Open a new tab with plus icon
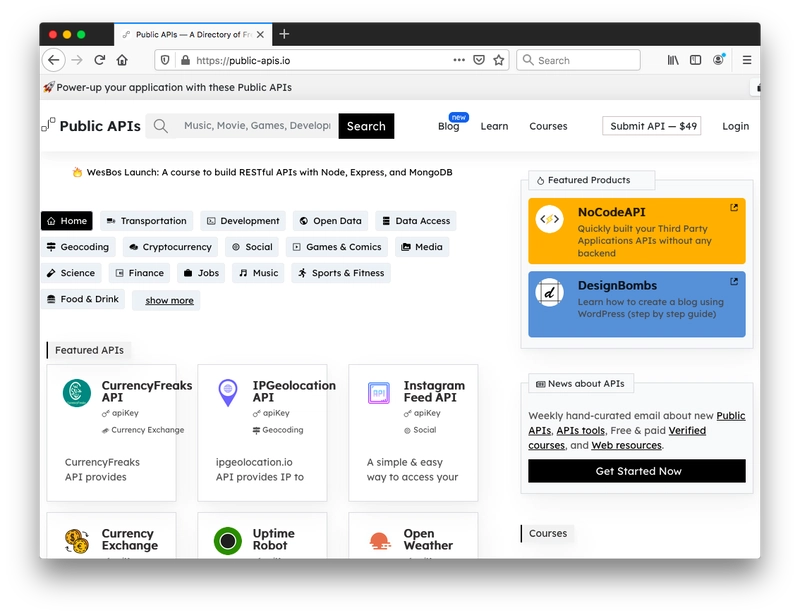 pos(284,34)
